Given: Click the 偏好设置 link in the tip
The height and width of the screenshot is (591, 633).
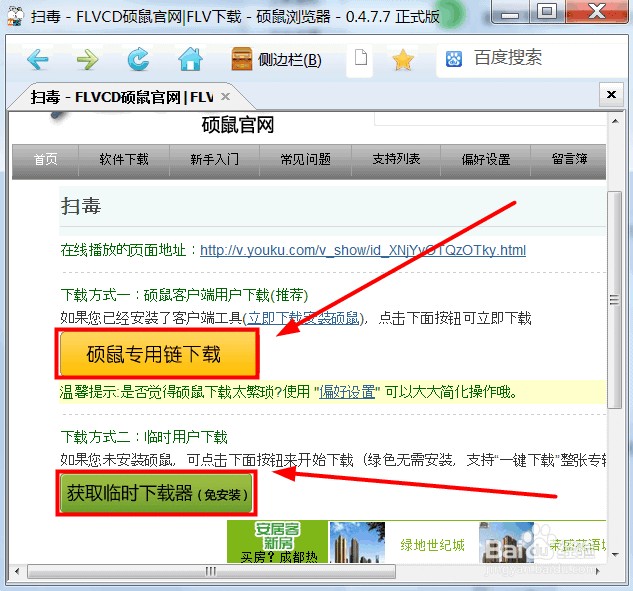Looking at the screenshot, I should point(347,392).
